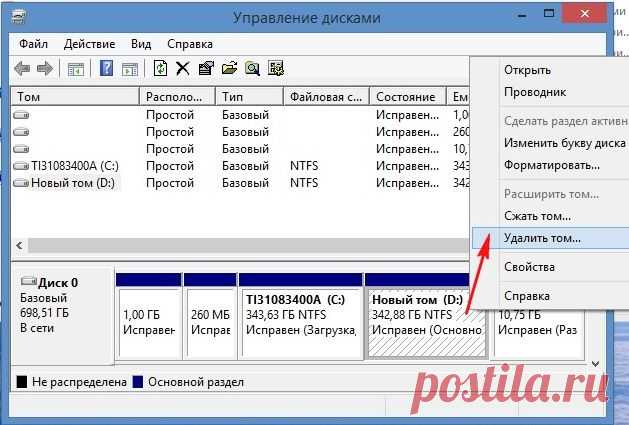Sort by the Файловая с... column header
Viewport: 629px width, 425px height.
point(327,97)
